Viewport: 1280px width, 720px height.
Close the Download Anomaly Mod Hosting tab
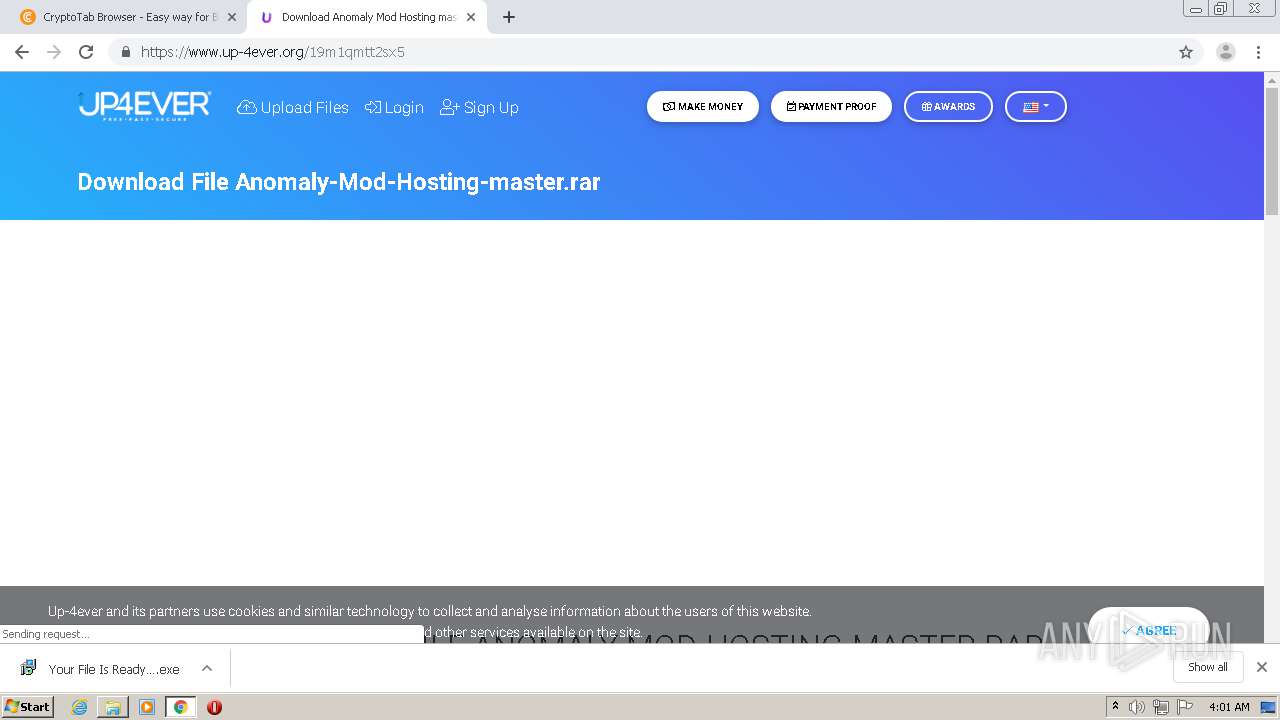point(471,17)
